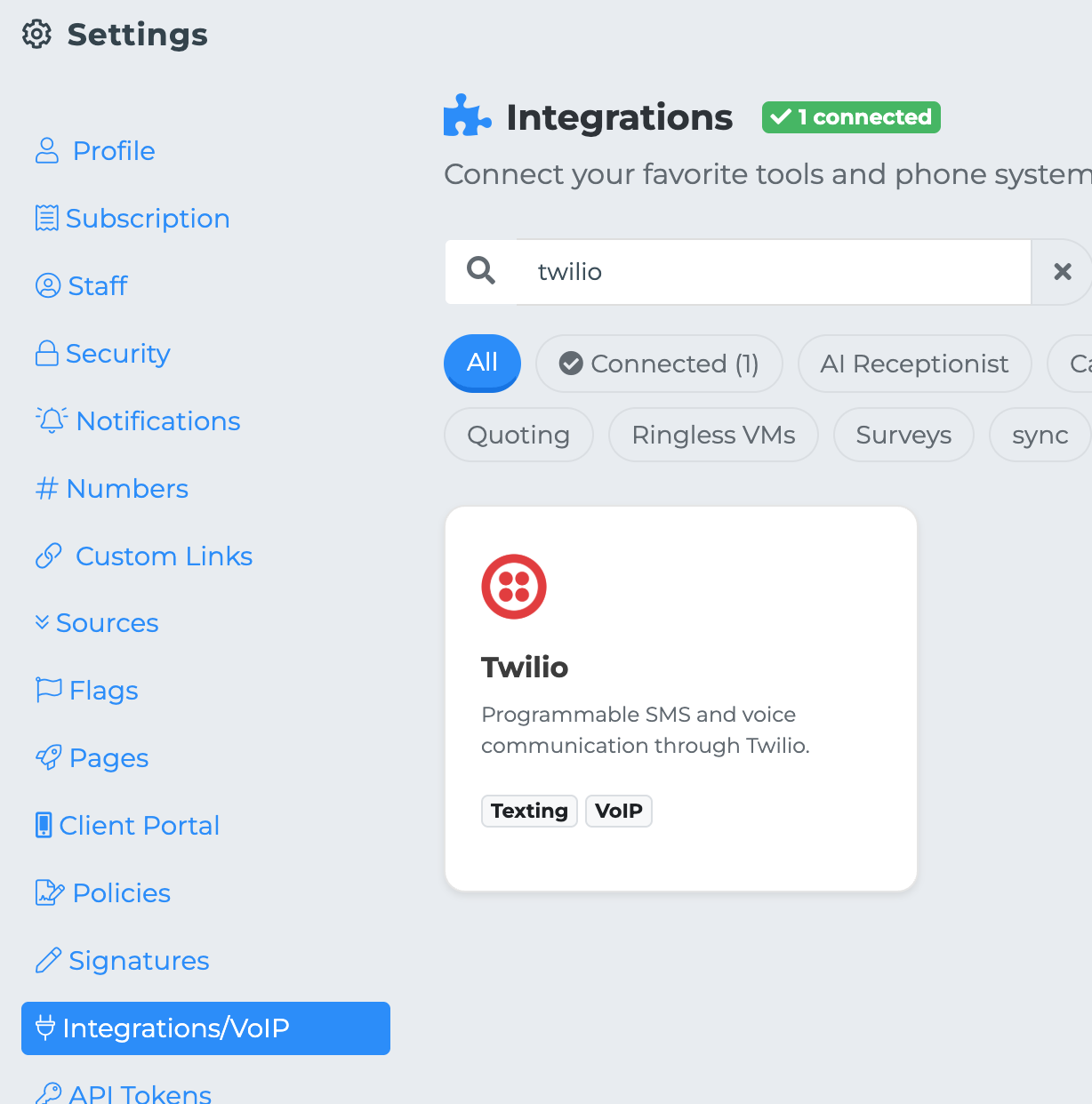The width and height of the screenshot is (1092, 1104).
Task: Click the Pages rocket icon
Action: [x=49, y=758]
